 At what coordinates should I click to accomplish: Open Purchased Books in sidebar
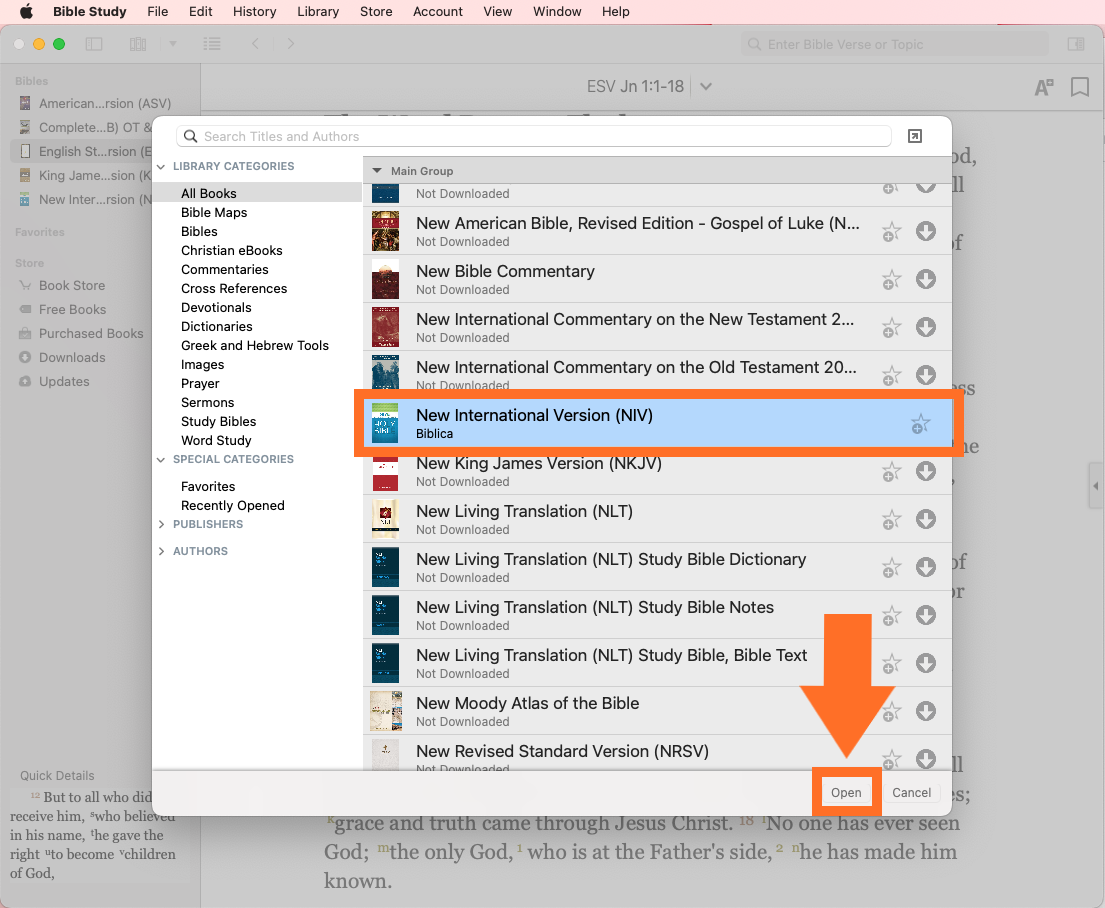coord(91,333)
